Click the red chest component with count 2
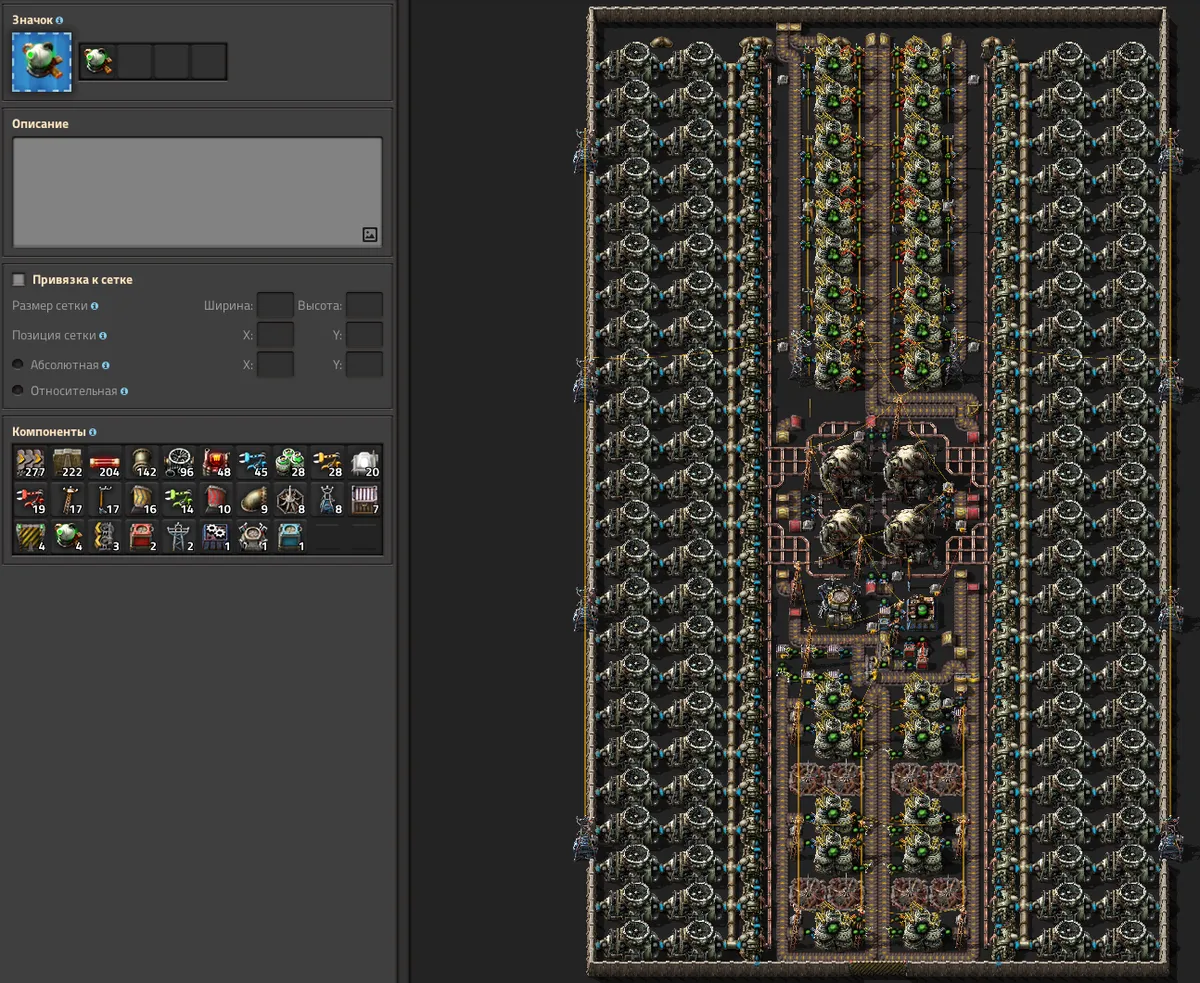The height and width of the screenshot is (983, 1200). click(142, 537)
